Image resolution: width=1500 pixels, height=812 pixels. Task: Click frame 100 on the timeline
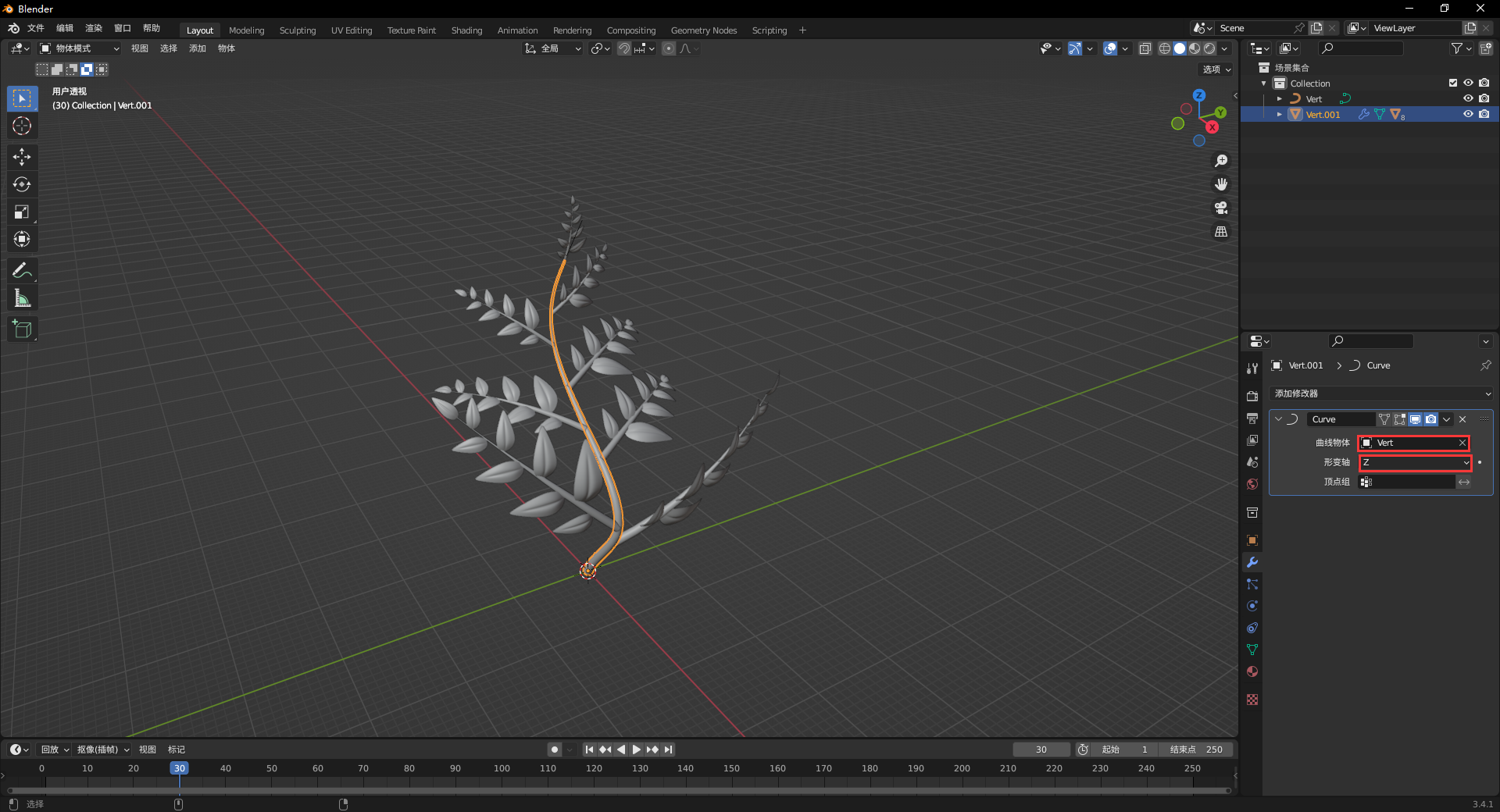coord(502,769)
